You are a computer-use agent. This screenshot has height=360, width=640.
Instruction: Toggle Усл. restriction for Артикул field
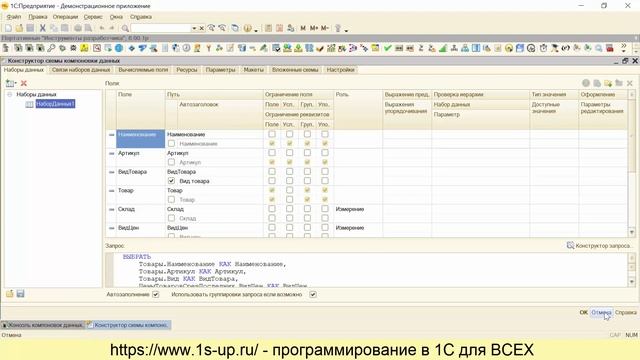pos(289,153)
